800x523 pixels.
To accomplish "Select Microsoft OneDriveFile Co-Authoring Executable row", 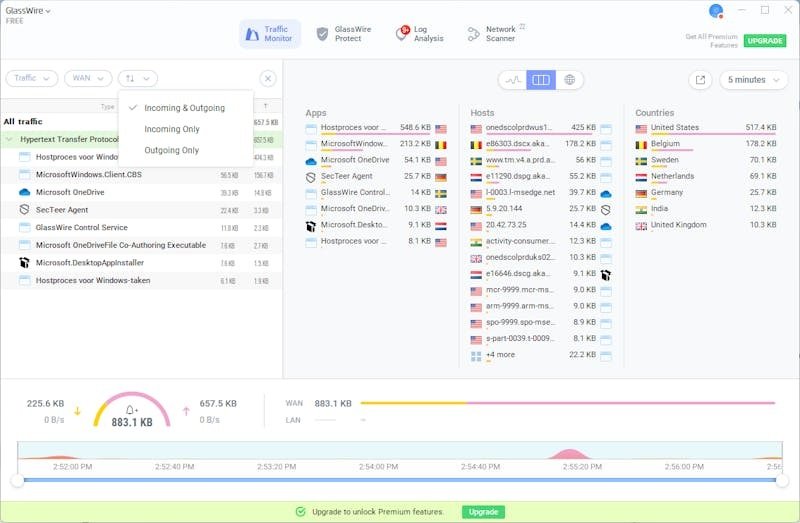I will click(141, 245).
